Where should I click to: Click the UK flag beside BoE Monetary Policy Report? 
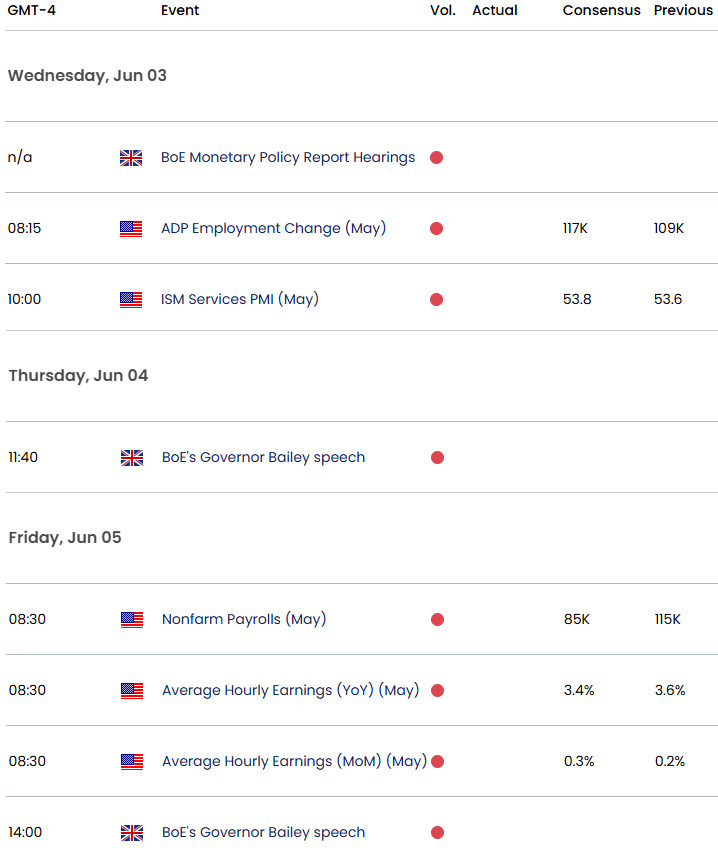[131, 158]
